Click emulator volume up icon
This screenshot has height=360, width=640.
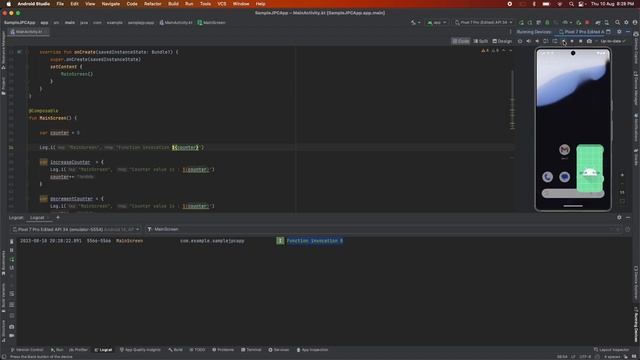tap(529, 41)
